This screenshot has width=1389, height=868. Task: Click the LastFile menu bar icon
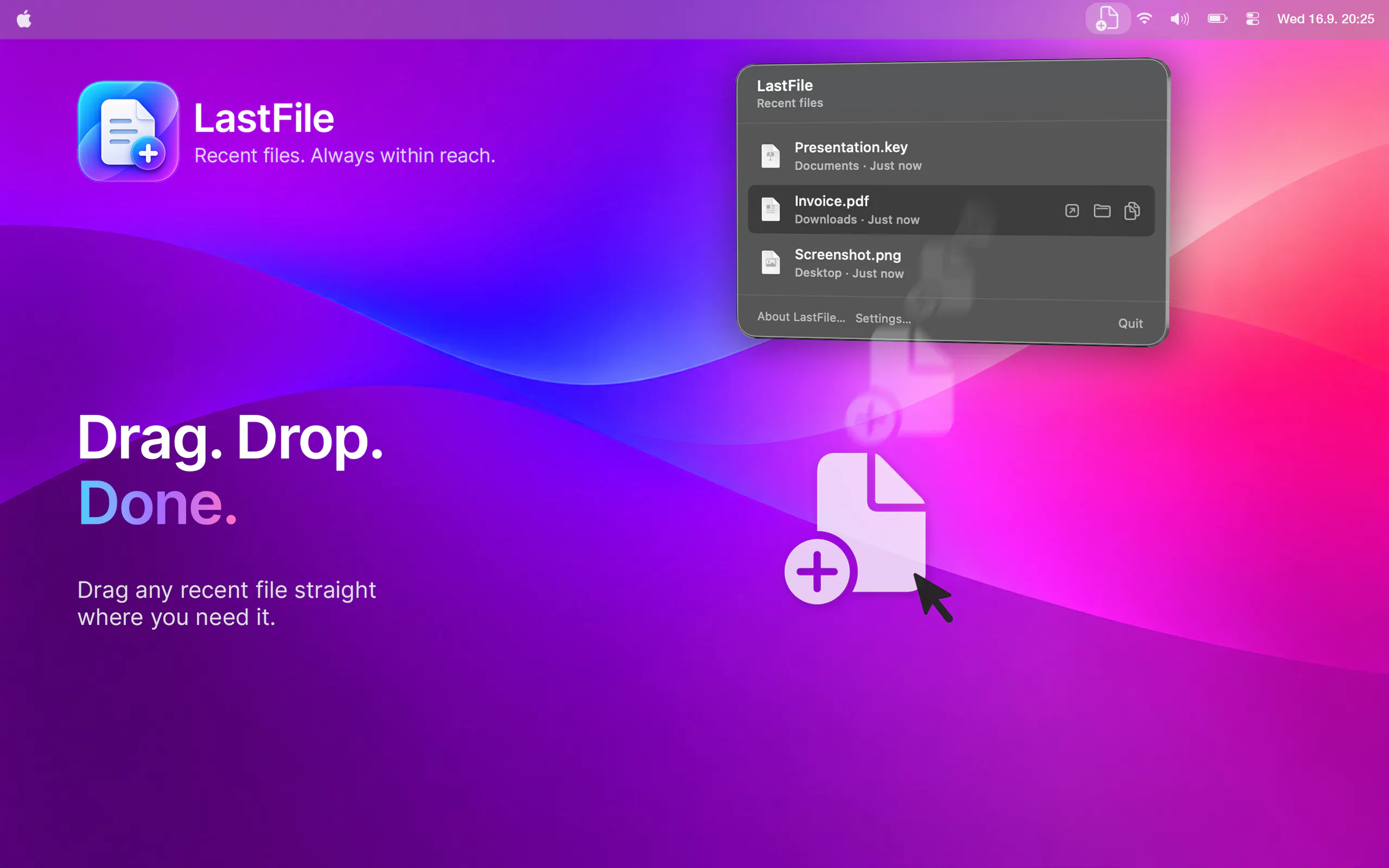1107,19
